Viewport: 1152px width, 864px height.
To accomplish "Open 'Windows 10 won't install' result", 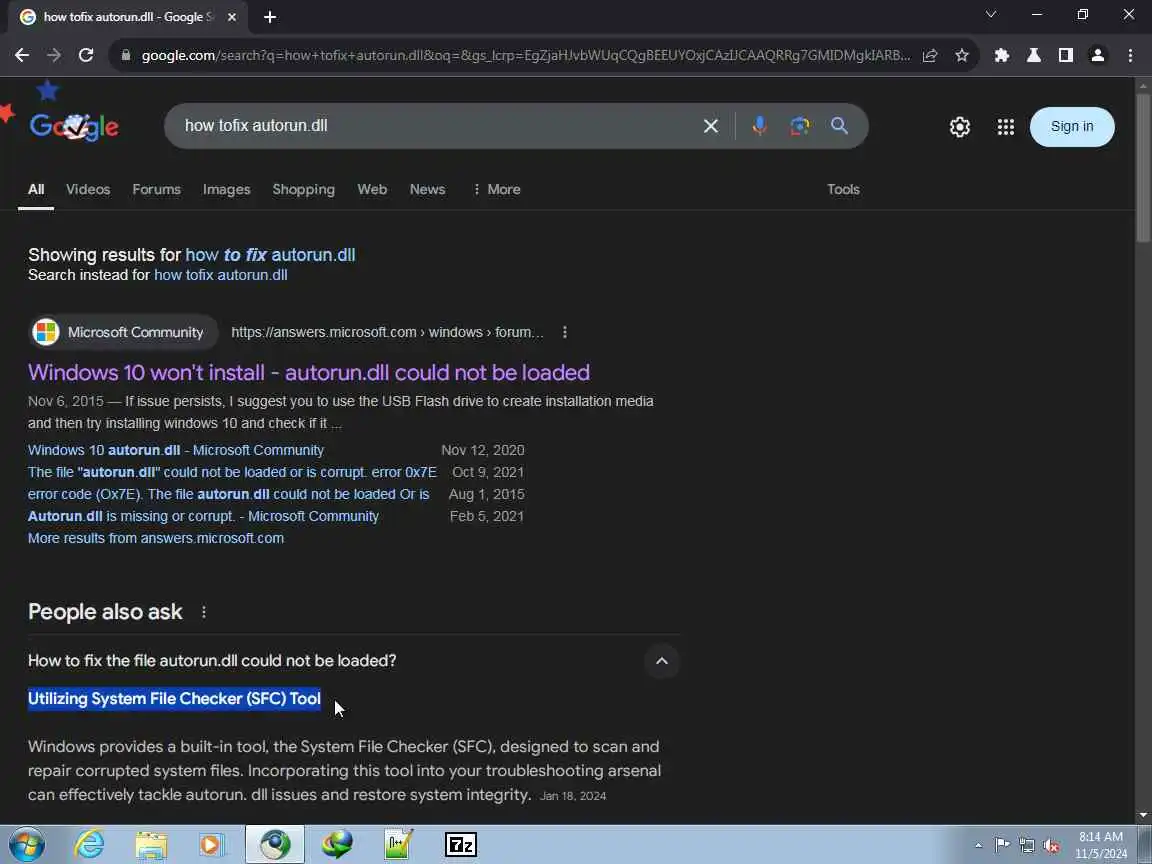I will coord(309,372).
